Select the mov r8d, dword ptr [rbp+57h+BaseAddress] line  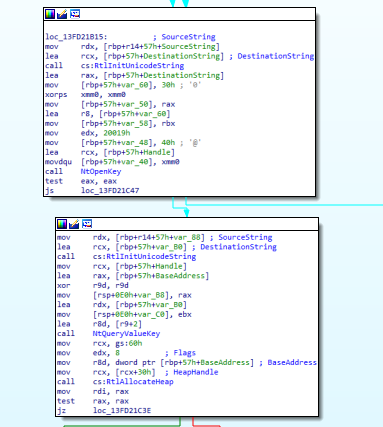187,363
